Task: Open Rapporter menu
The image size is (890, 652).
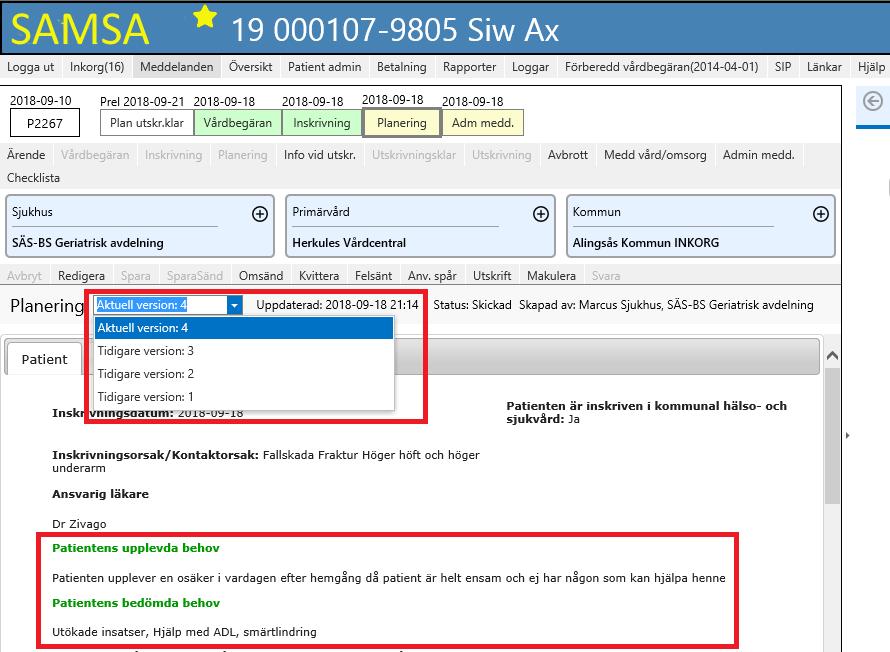Action: pyautogui.click(x=469, y=67)
